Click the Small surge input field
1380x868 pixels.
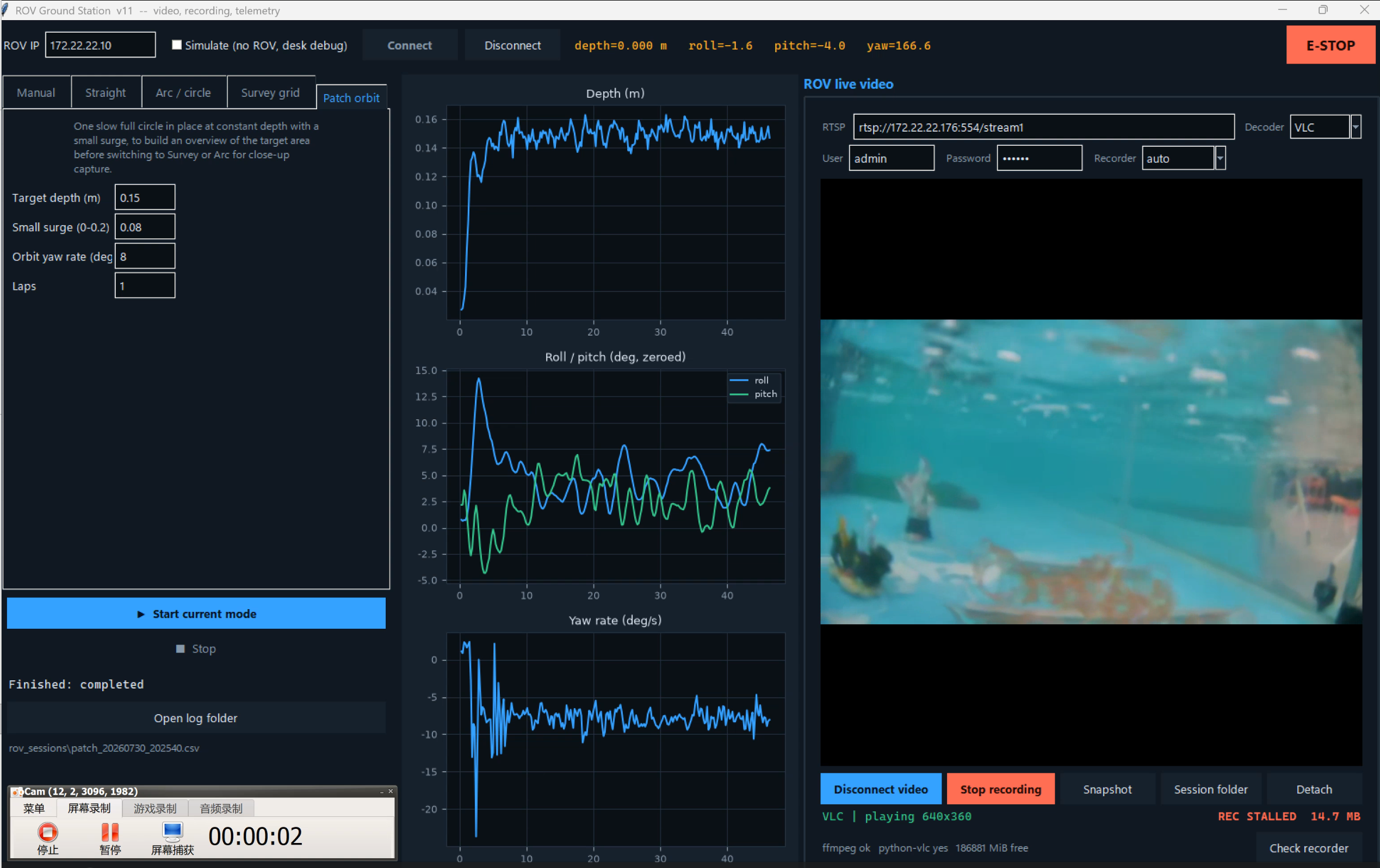pos(145,227)
